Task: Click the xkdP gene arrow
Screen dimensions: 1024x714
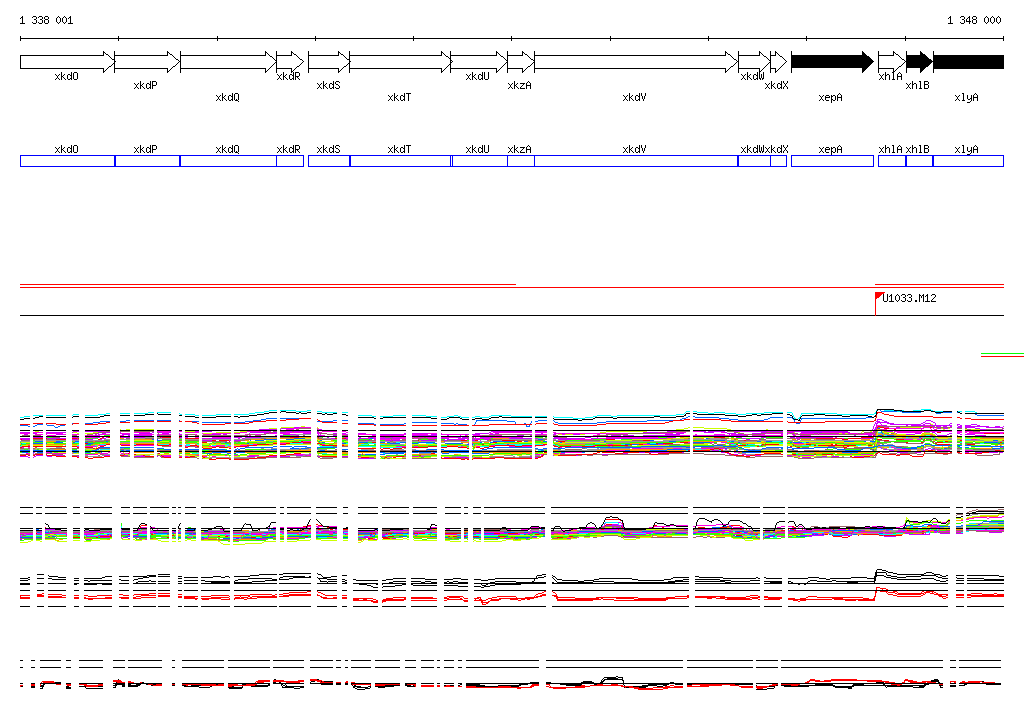Action: pyautogui.click(x=147, y=62)
